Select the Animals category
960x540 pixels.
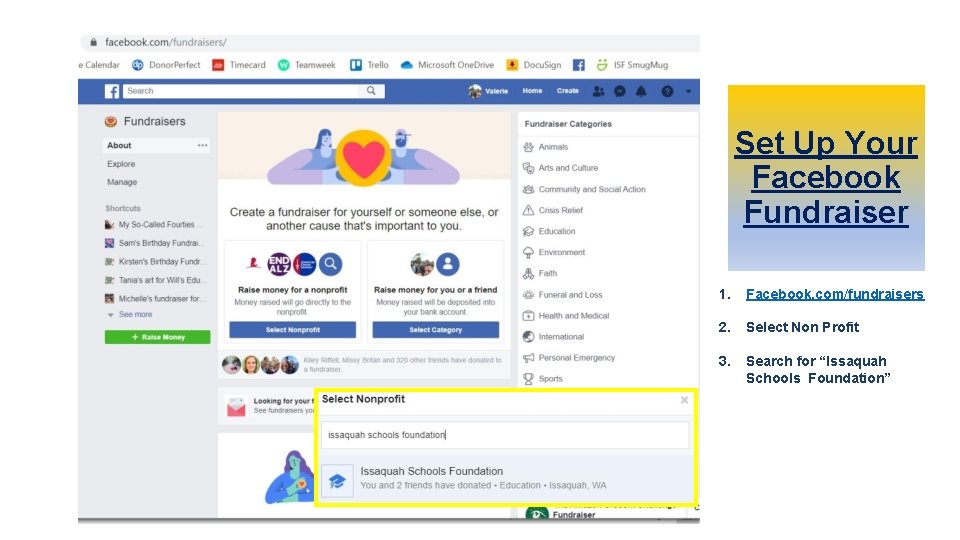pyautogui.click(x=546, y=147)
